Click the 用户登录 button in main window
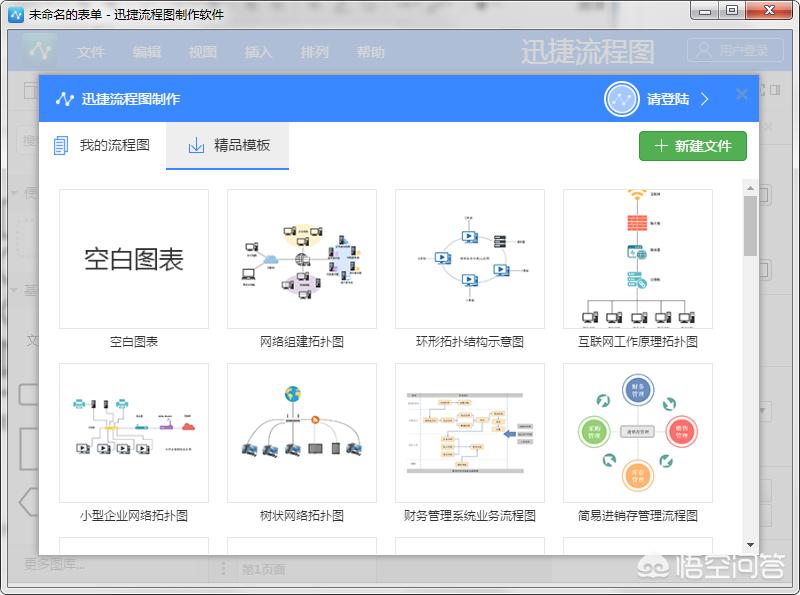Image resolution: width=800 pixels, height=595 pixels. click(x=735, y=50)
